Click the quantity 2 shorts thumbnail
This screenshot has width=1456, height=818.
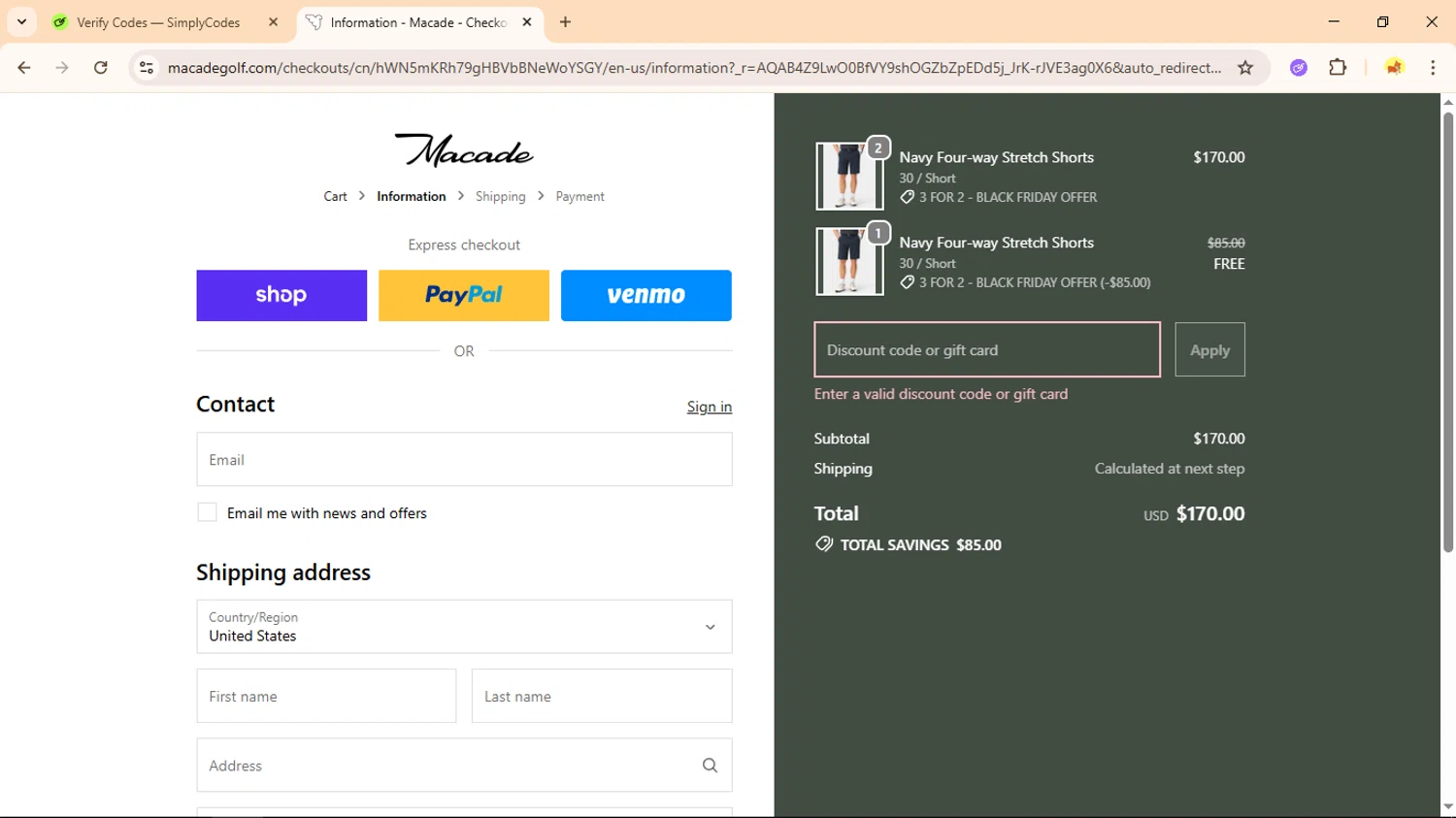point(849,176)
